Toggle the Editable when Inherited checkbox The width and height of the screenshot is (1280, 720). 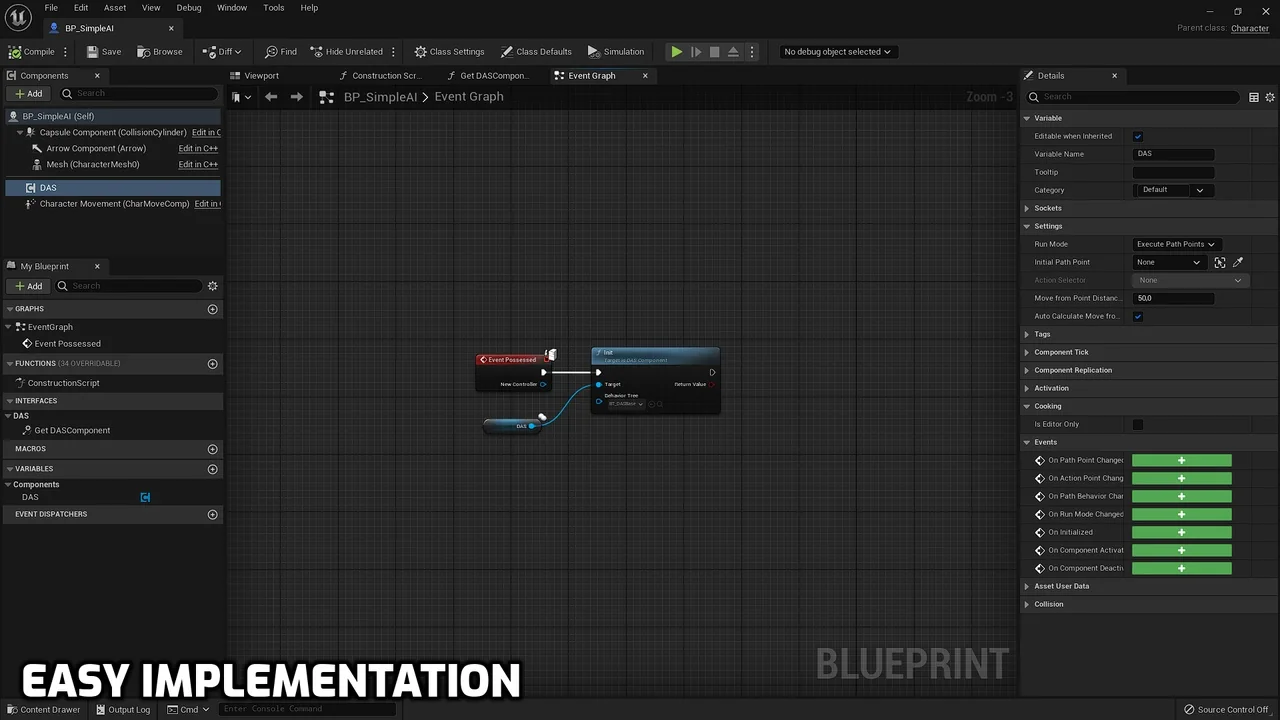(1138, 136)
